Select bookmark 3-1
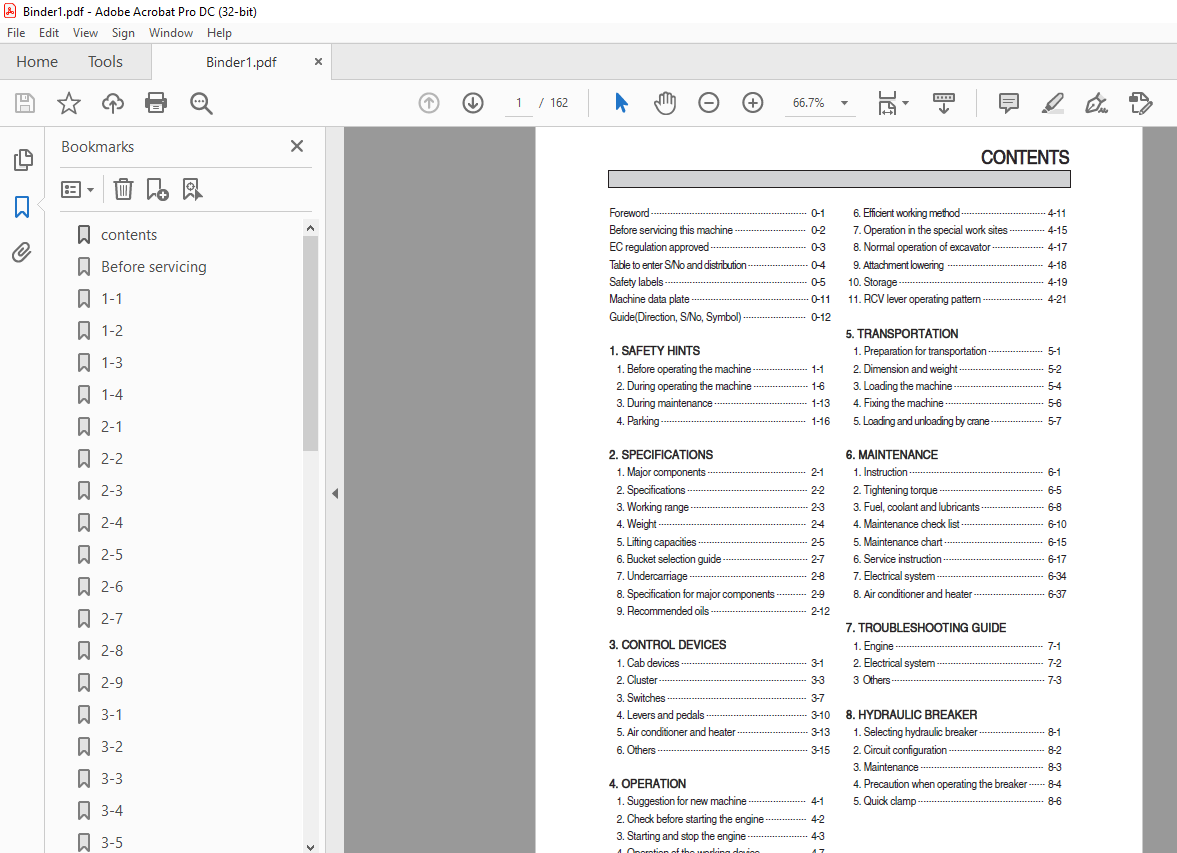The height and width of the screenshot is (853, 1177). point(112,715)
